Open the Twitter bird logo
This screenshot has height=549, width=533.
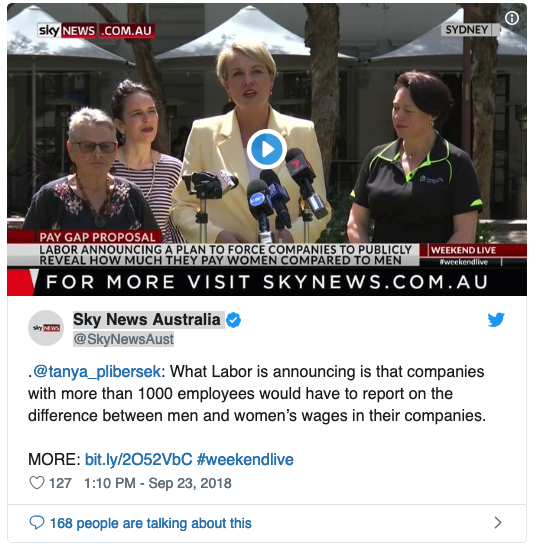[x=496, y=319]
